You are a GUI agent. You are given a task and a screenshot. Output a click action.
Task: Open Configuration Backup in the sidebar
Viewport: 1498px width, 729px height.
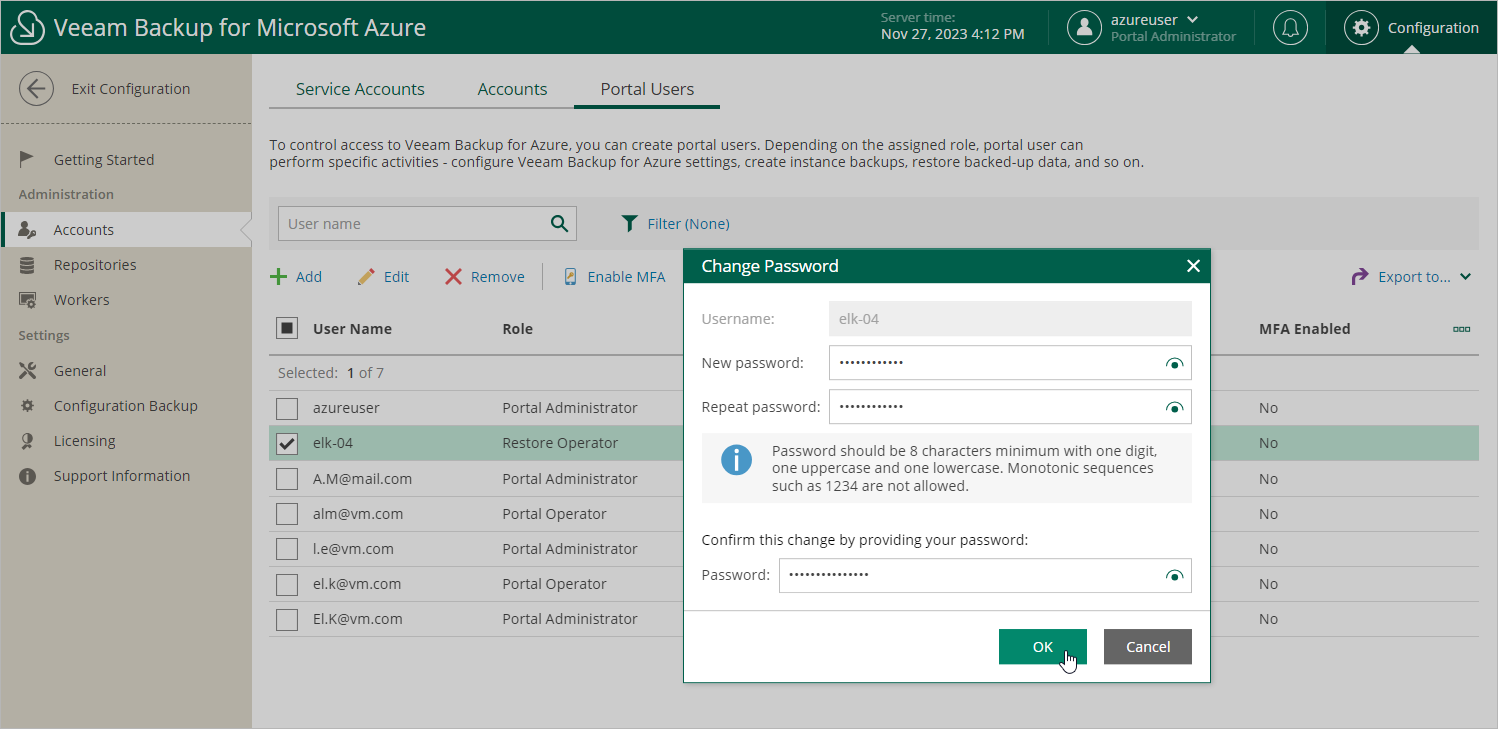coord(126,406)
